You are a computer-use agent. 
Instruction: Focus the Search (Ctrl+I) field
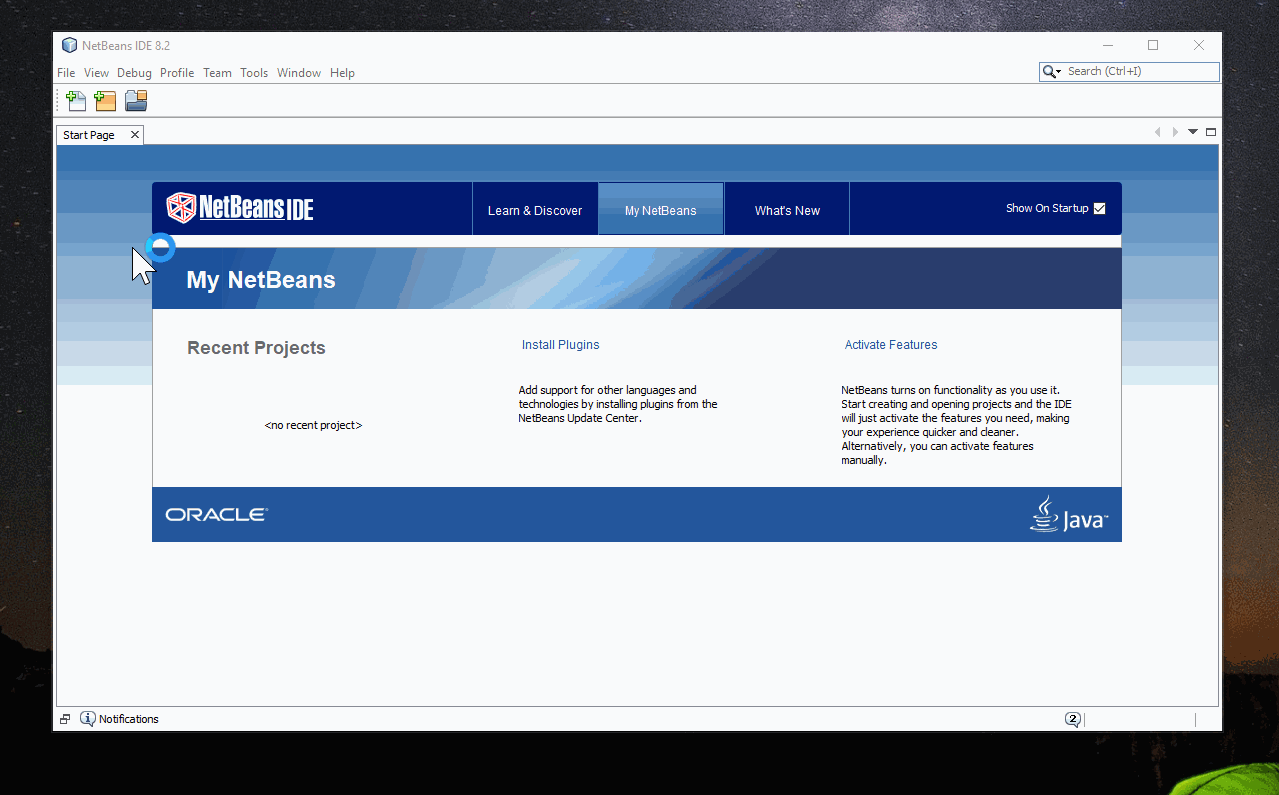click(x=1141, y=72)
